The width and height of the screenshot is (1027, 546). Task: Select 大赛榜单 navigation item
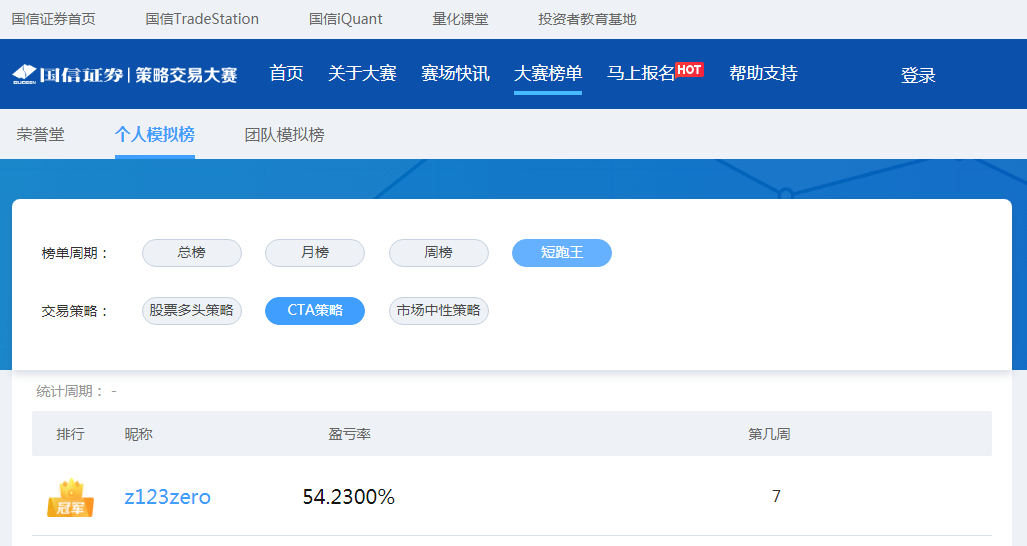(548, 73)
